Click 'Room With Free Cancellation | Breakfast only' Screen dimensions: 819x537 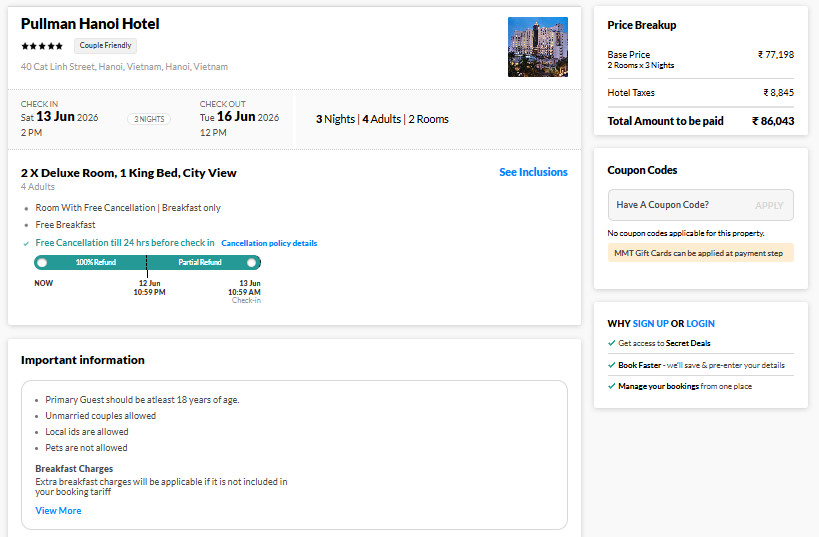click(x=128, y=208)
